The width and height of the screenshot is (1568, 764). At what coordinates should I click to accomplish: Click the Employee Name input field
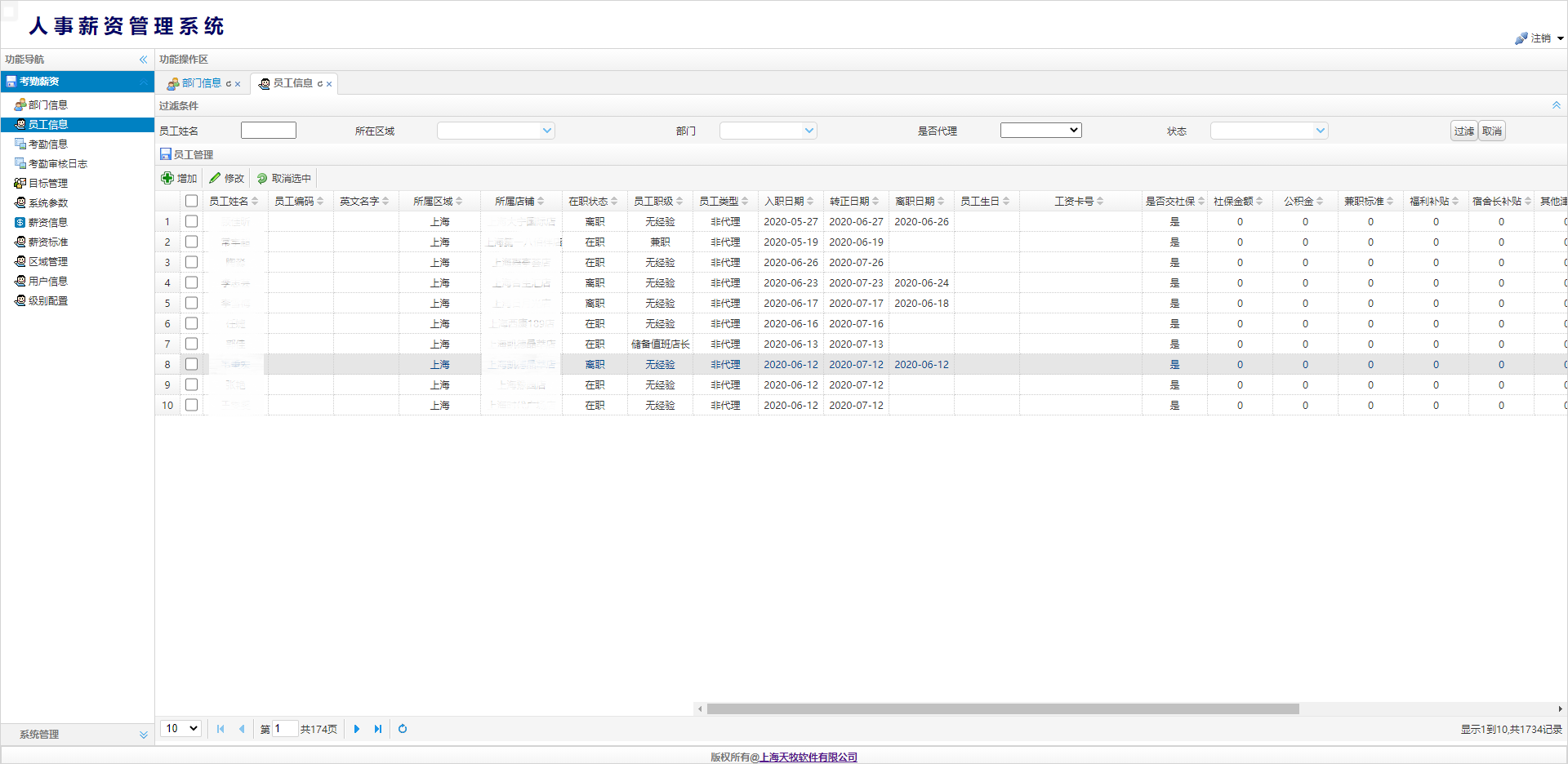[x=269, y=131]
